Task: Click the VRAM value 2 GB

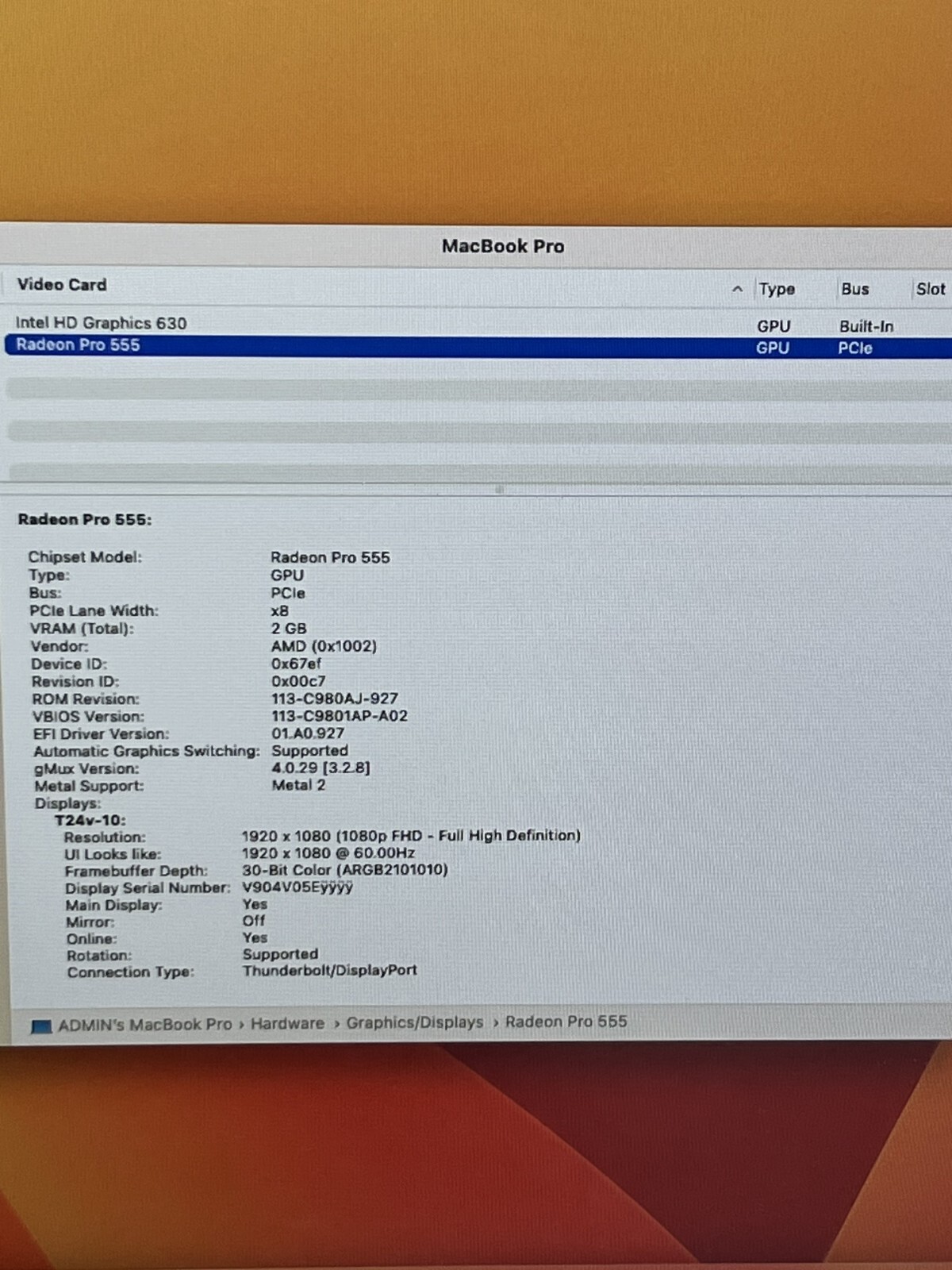Action: coord(289,628)
